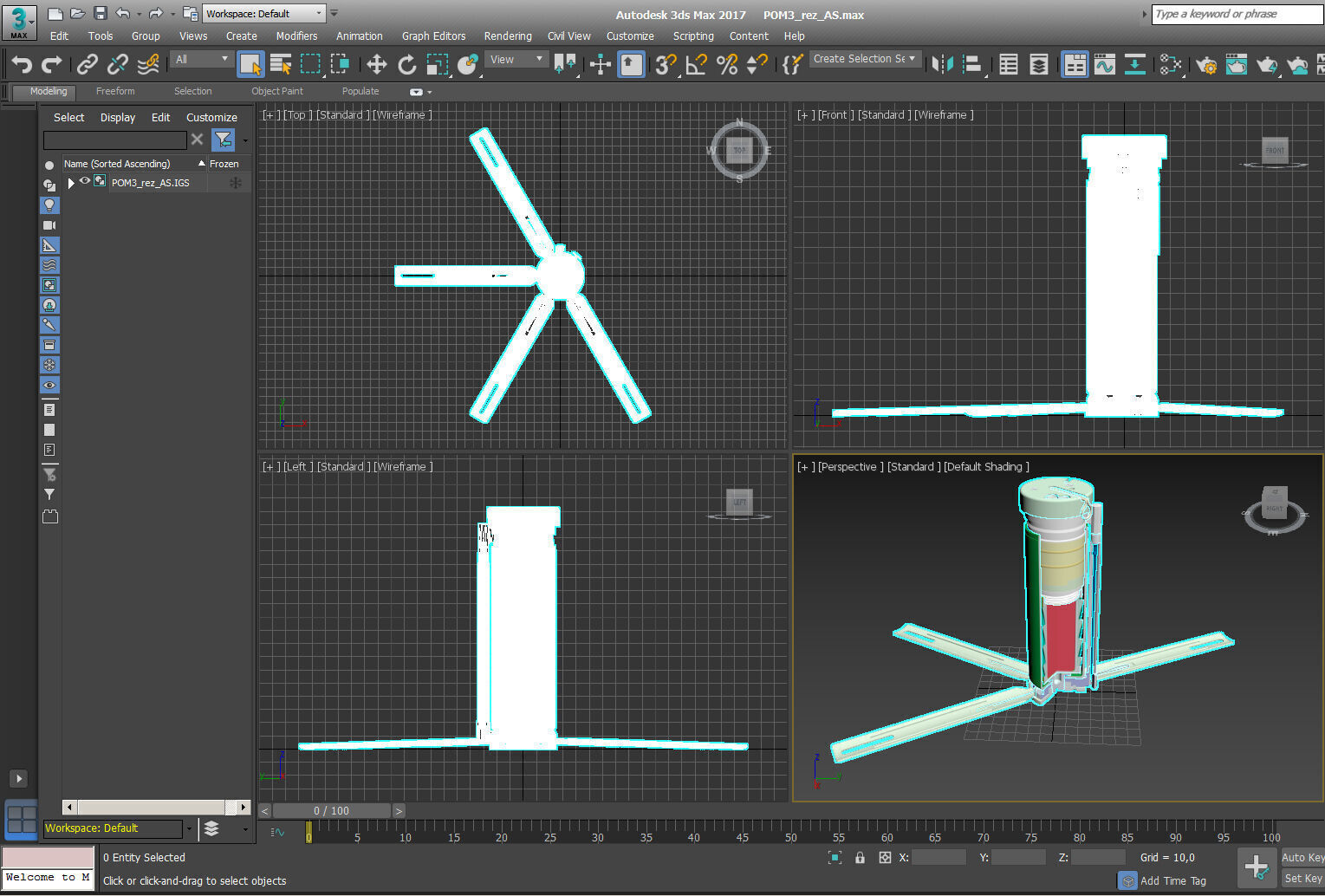Image resolution: width=1325 pixels, height=896 pixels.
Task: Switch to Freeform ribbon tab
Action: [x=115, y=91]
